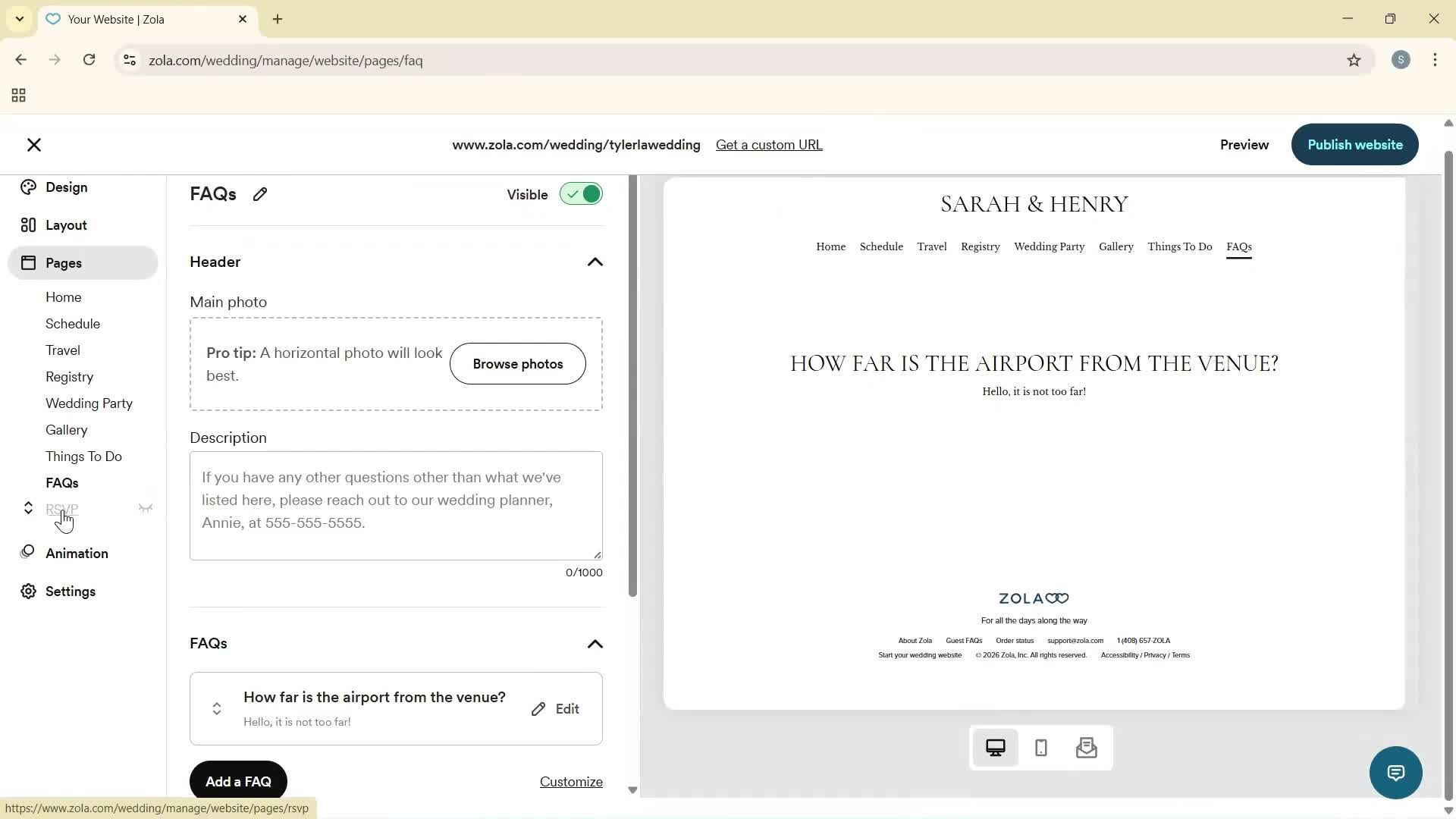Viewport: 1456px width, 819px height.
Task: Switch to mobile preview mode
Action: click(1040, 747)
